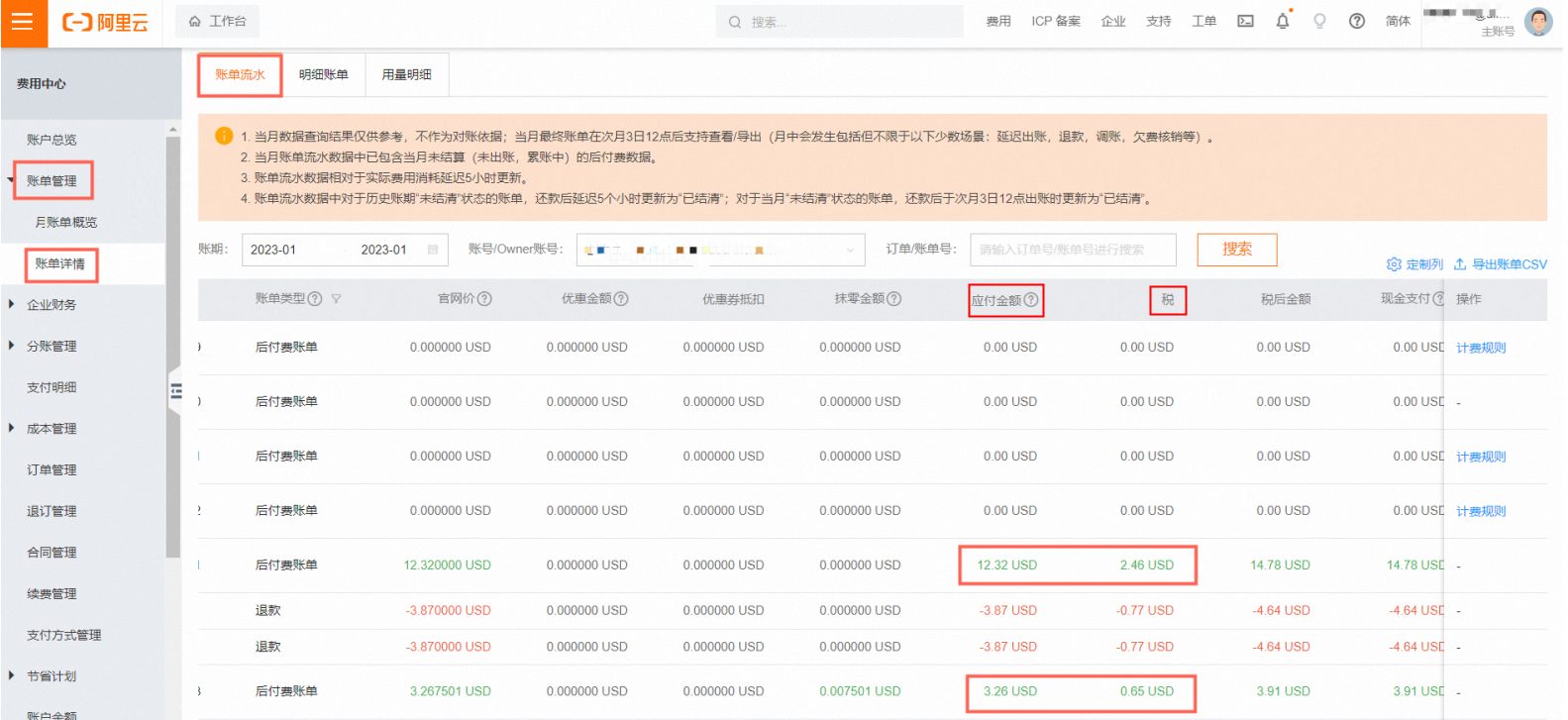This screenshot has height=720, width=1568.
Task: Open the 工作台 workbench home
Action: pos(217,21)
